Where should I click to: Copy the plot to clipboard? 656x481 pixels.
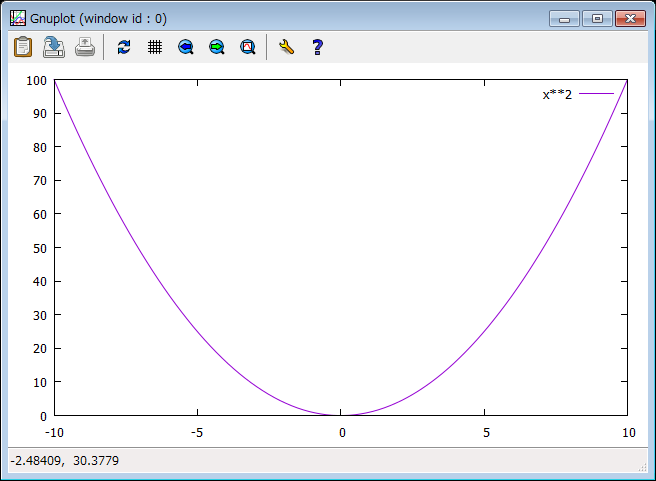22,46
